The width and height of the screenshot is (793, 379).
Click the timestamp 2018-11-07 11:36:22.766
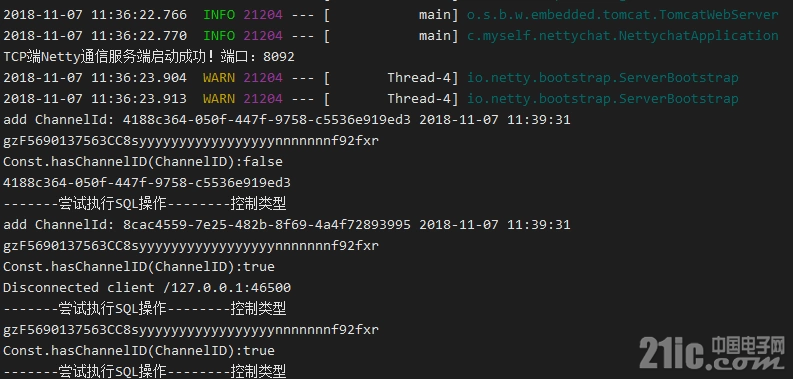[95, 15]
